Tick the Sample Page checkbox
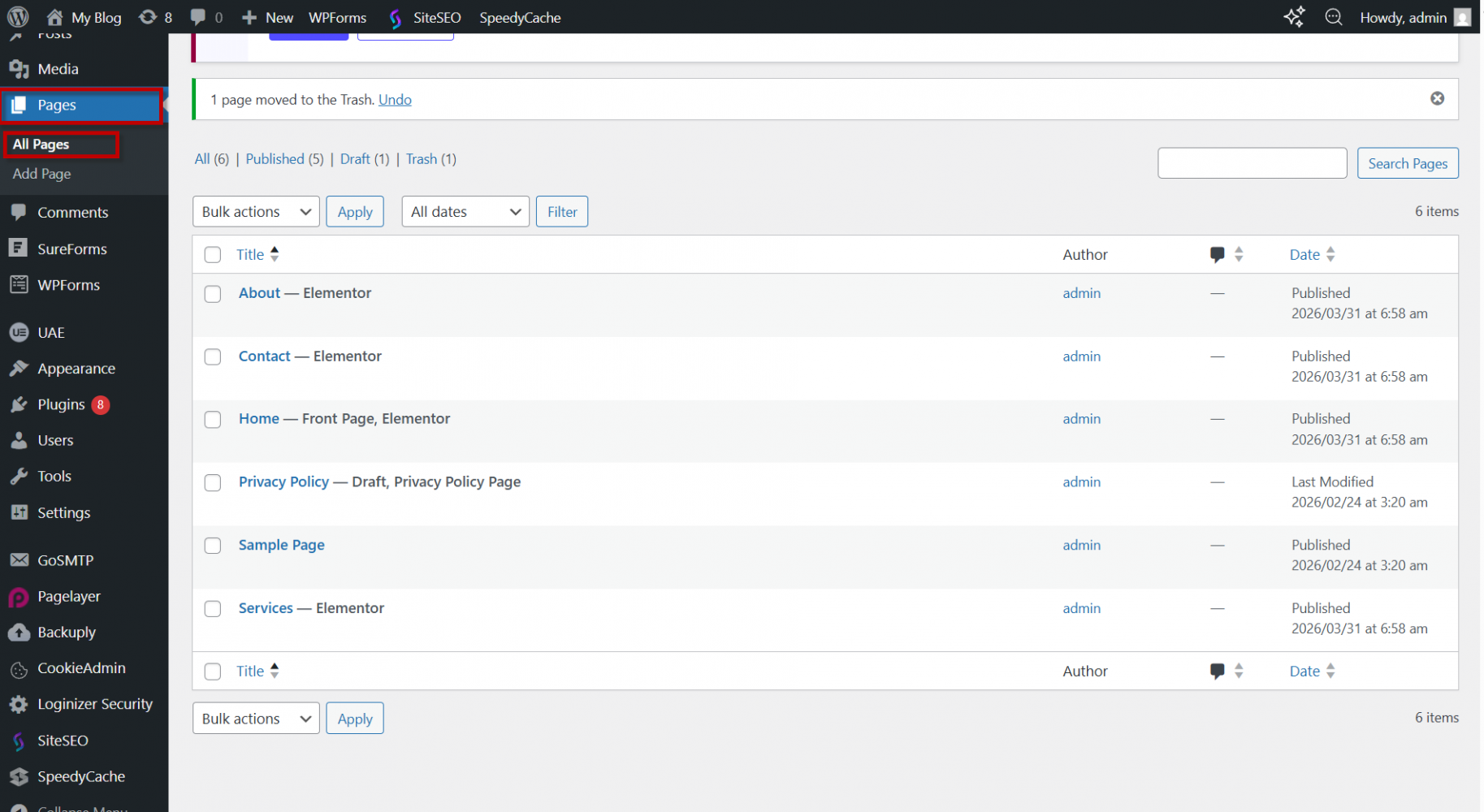The height and width of the screenshot is (812, 1484). pyautogui.click(x=213, y=546)
